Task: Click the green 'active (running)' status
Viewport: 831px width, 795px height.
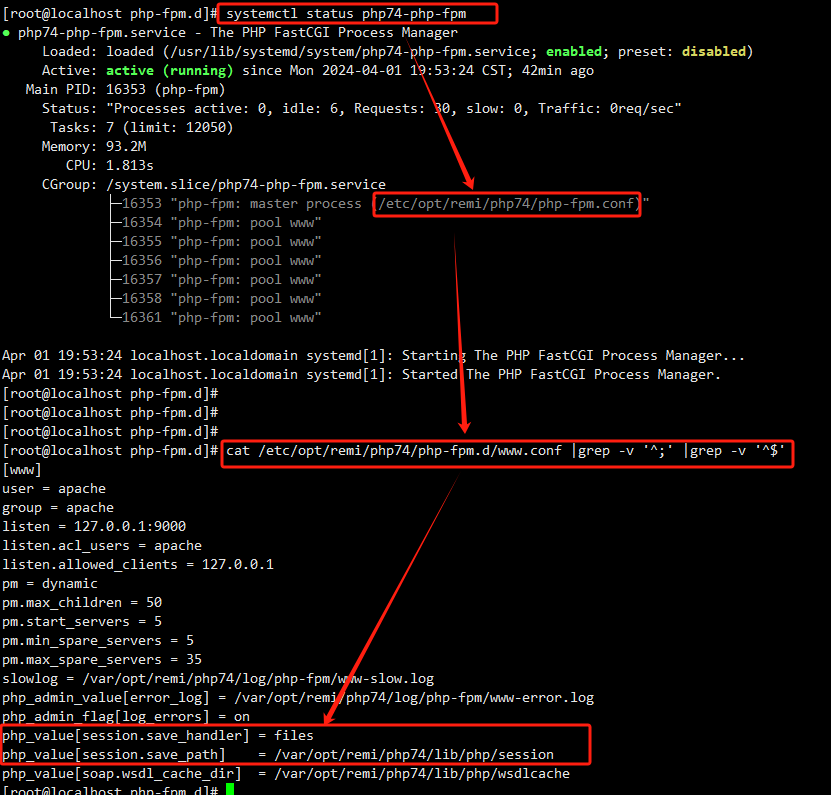Action: tap(169, 70)
